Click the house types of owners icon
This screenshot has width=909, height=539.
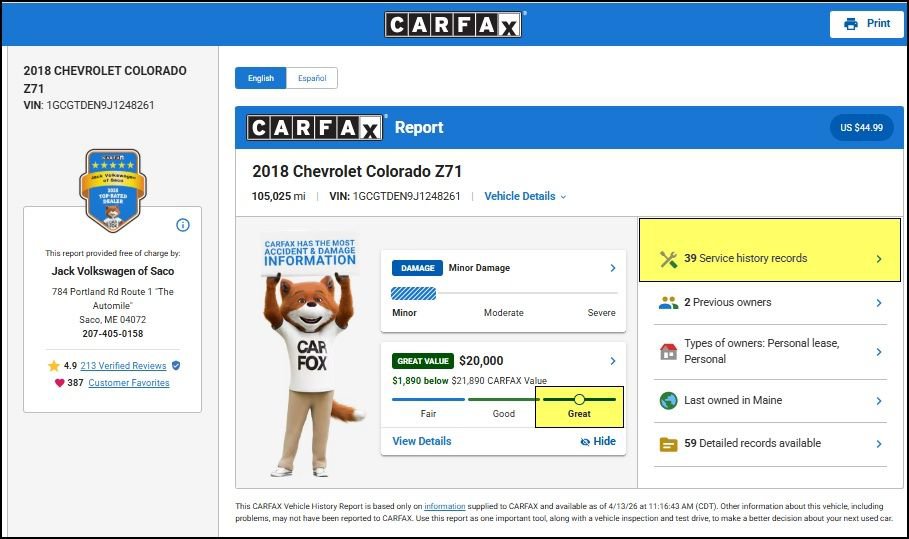669,352
